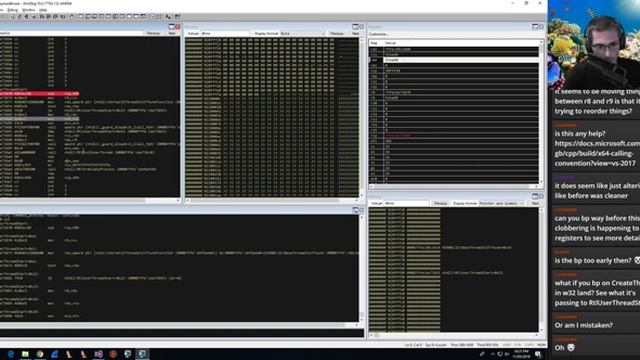640x360 pixels.
Task: Click the Font toolbar icon
Action: pyautogui.click(x=168, y=17)
